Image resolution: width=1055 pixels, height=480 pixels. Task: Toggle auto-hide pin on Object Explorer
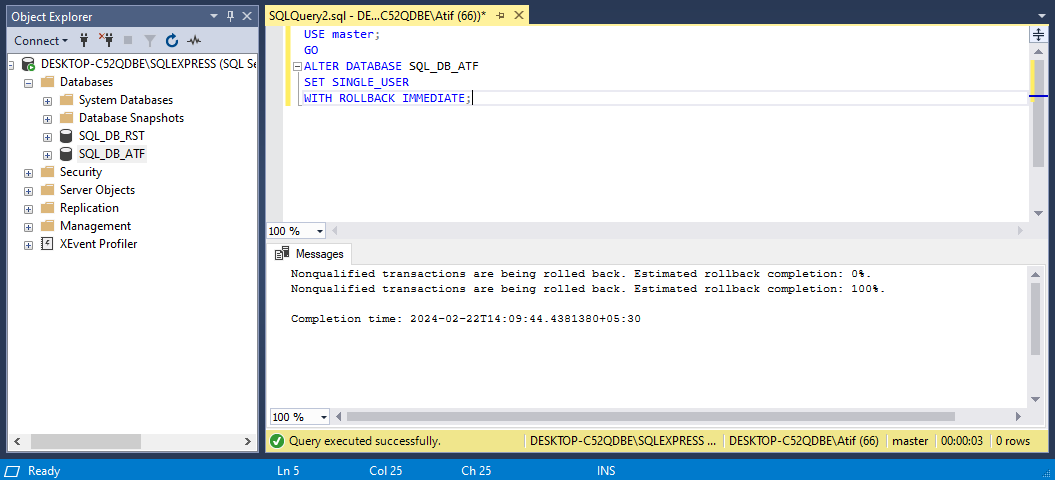click(x=230, y=16)
